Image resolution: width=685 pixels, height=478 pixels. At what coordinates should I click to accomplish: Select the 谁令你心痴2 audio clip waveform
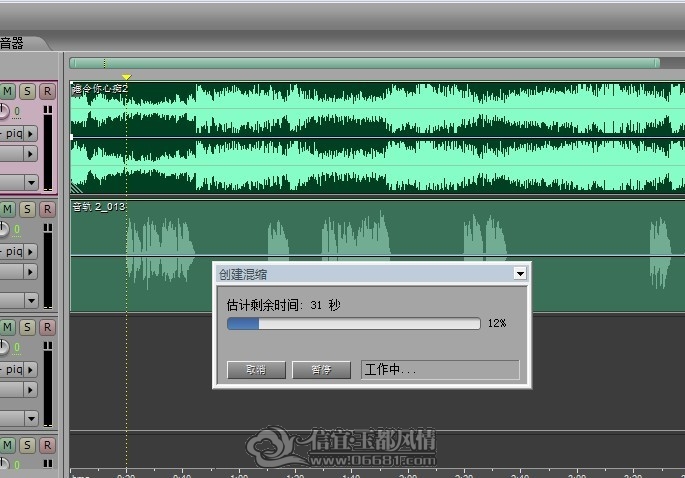click(x=377, y=137)
